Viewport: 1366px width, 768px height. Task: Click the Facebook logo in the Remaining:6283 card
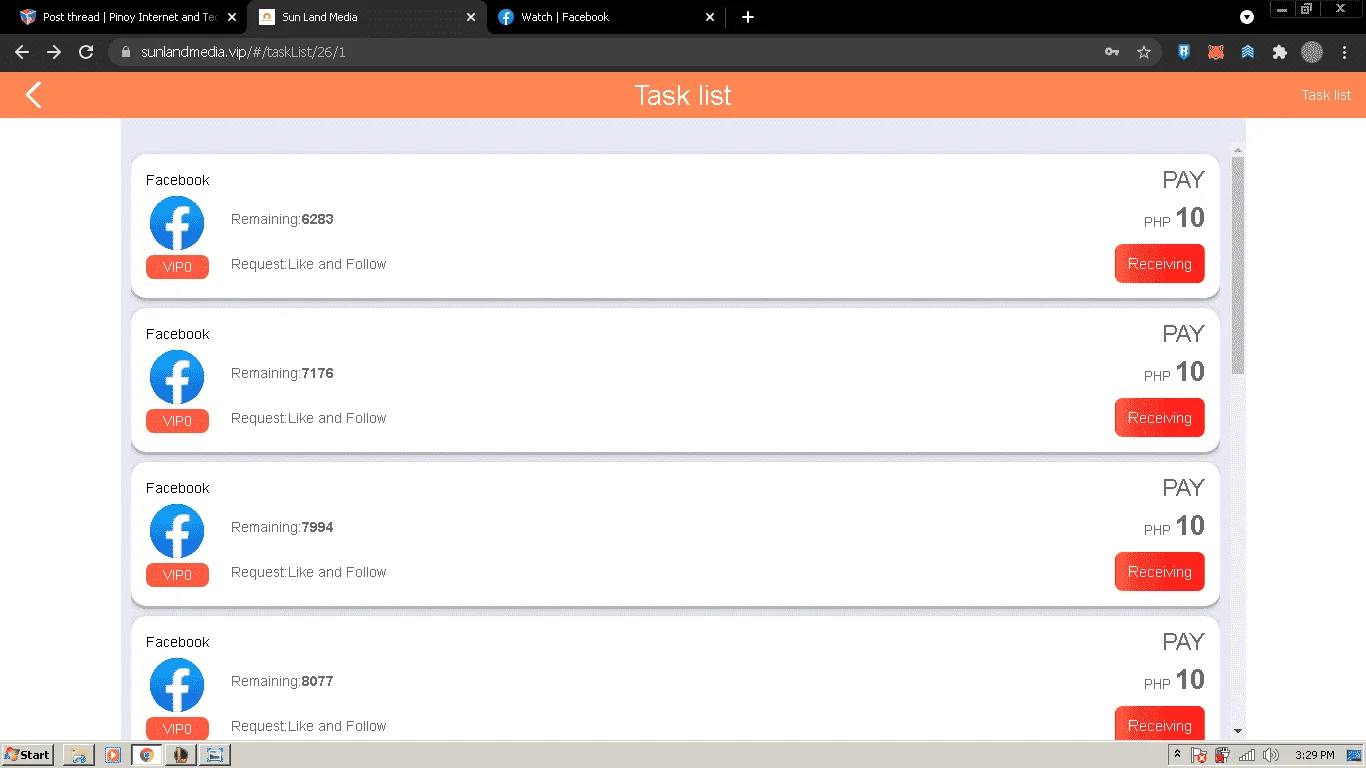coord(177,223)
